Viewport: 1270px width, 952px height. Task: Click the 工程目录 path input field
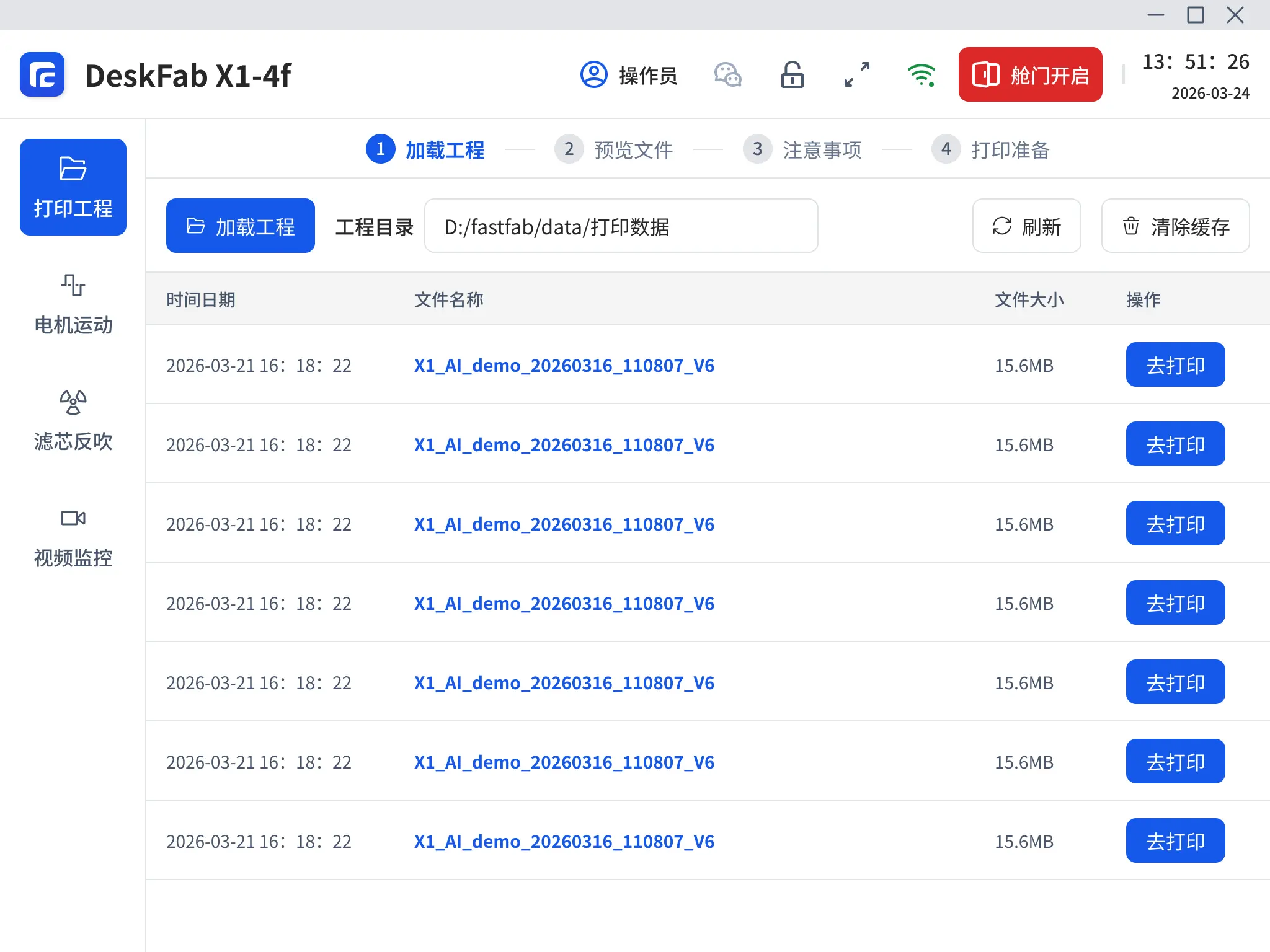pos(621,226)
